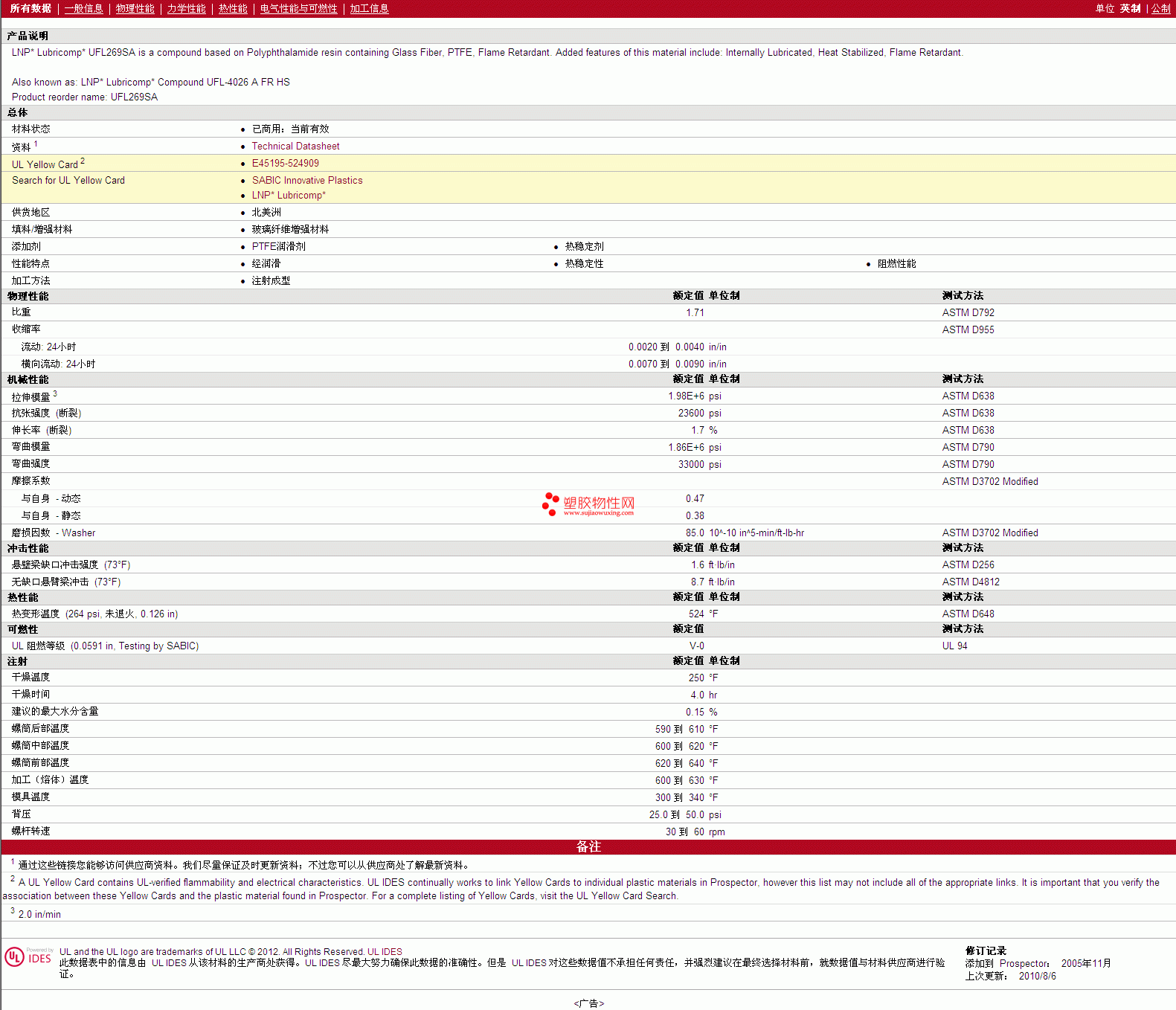This screenshot has height=1010, width=1176.
Task: Switch to the 一般信息 tab
Action: pos(84,8)
